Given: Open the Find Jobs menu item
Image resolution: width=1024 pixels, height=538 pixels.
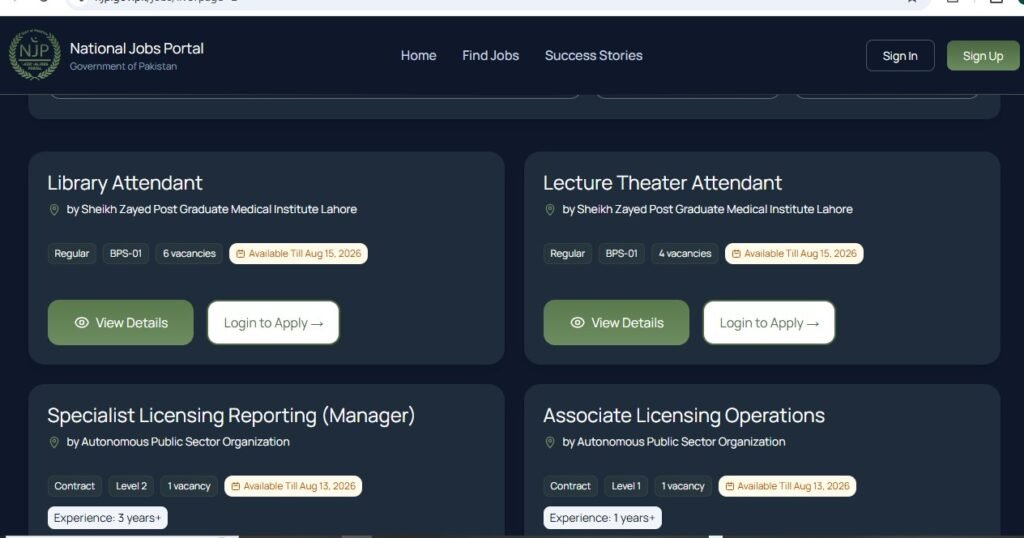Looking at the screenshot, I should pos(490,55).
